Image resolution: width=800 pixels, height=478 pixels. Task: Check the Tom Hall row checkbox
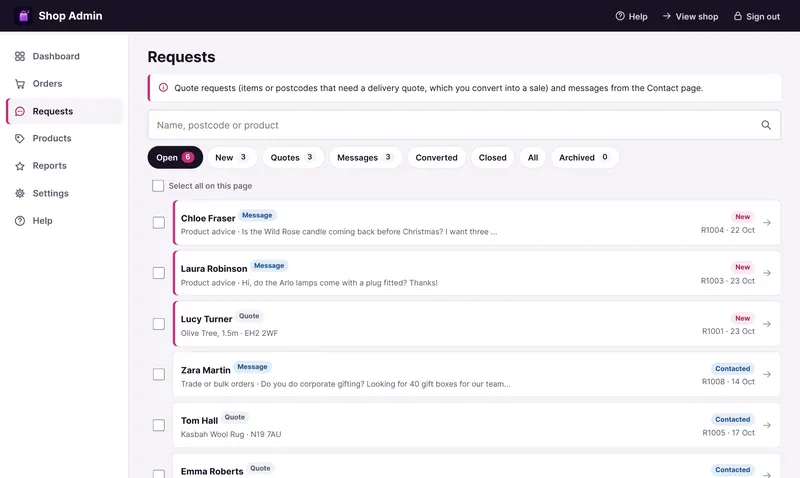point(159,425)
